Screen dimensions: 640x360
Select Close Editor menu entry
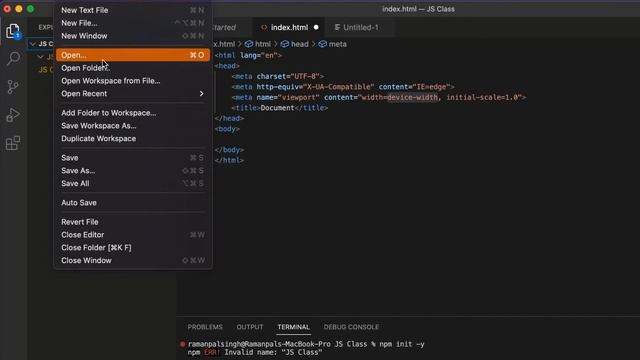[133, 235]
